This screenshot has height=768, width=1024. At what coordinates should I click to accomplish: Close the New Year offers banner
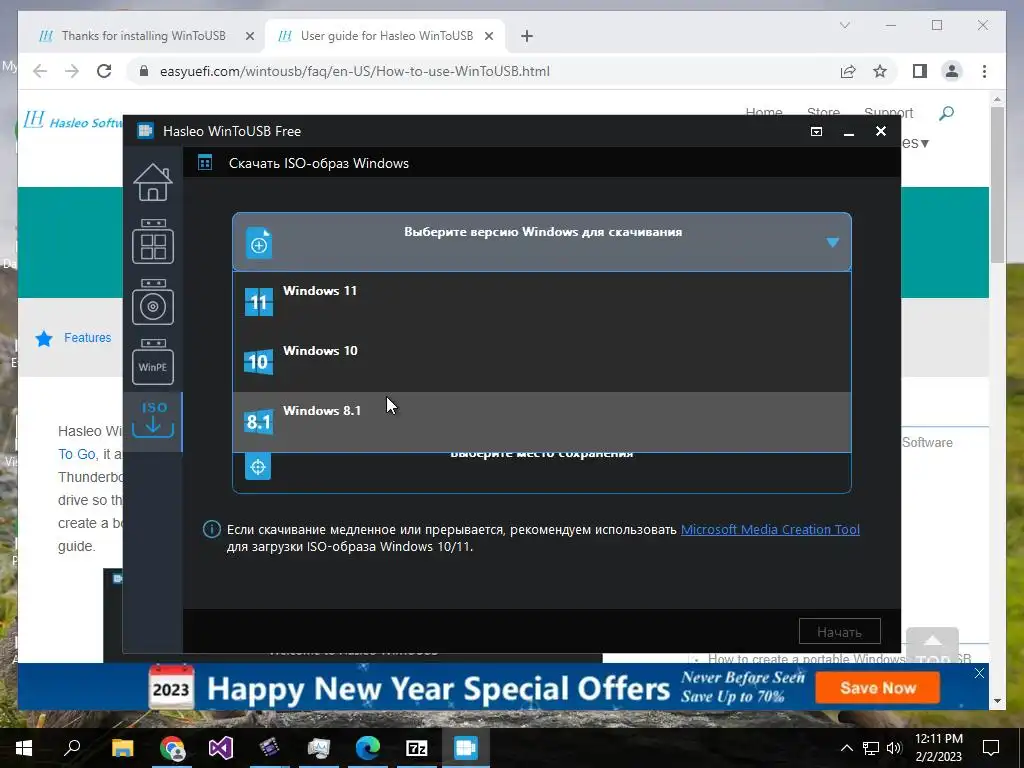[x=979, y=673]
